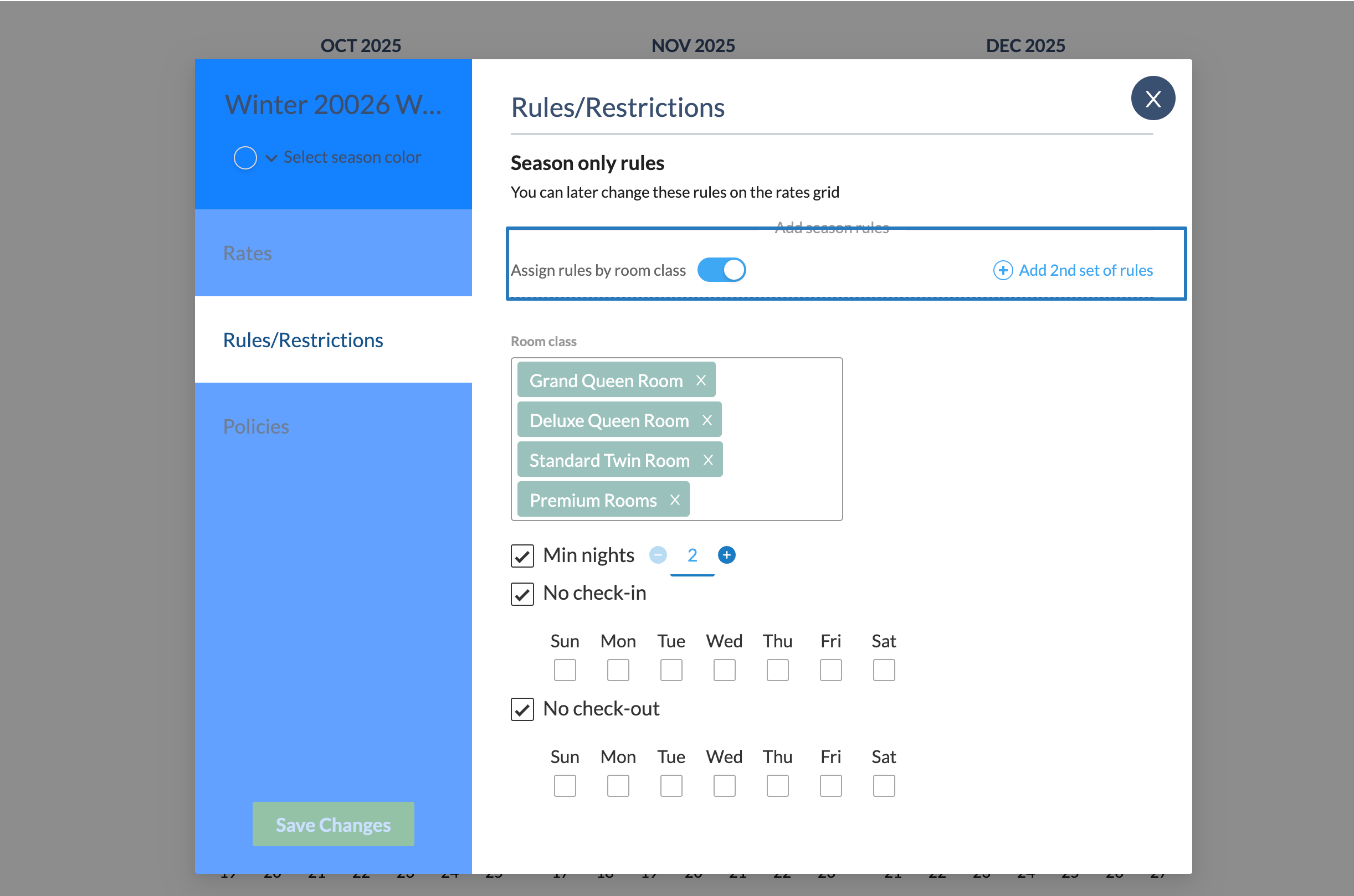This screenshot has height=896, width=1354.
Task: Toggle Assign rules by room class switch
Action: pyautogui.click(x=721, y=270)
